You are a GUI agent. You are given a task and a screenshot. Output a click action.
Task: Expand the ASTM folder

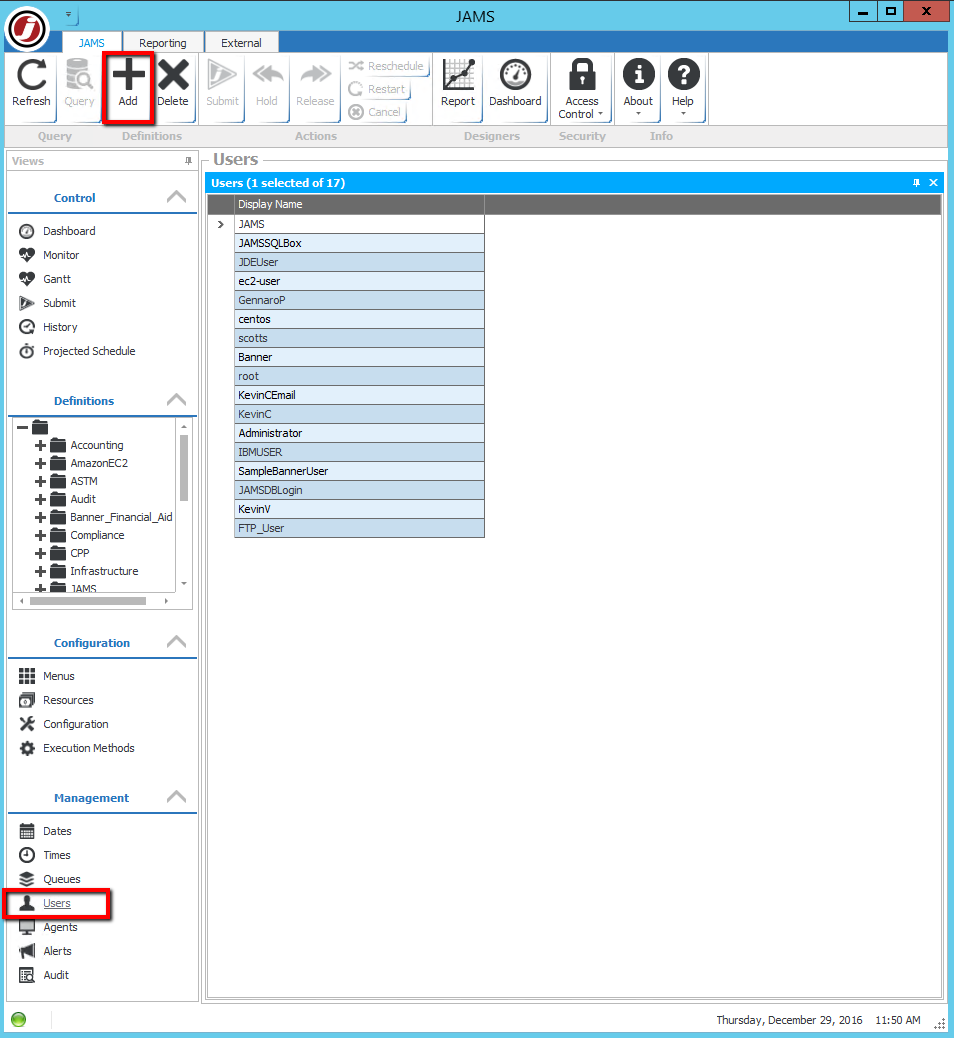[x=40, y=481]
